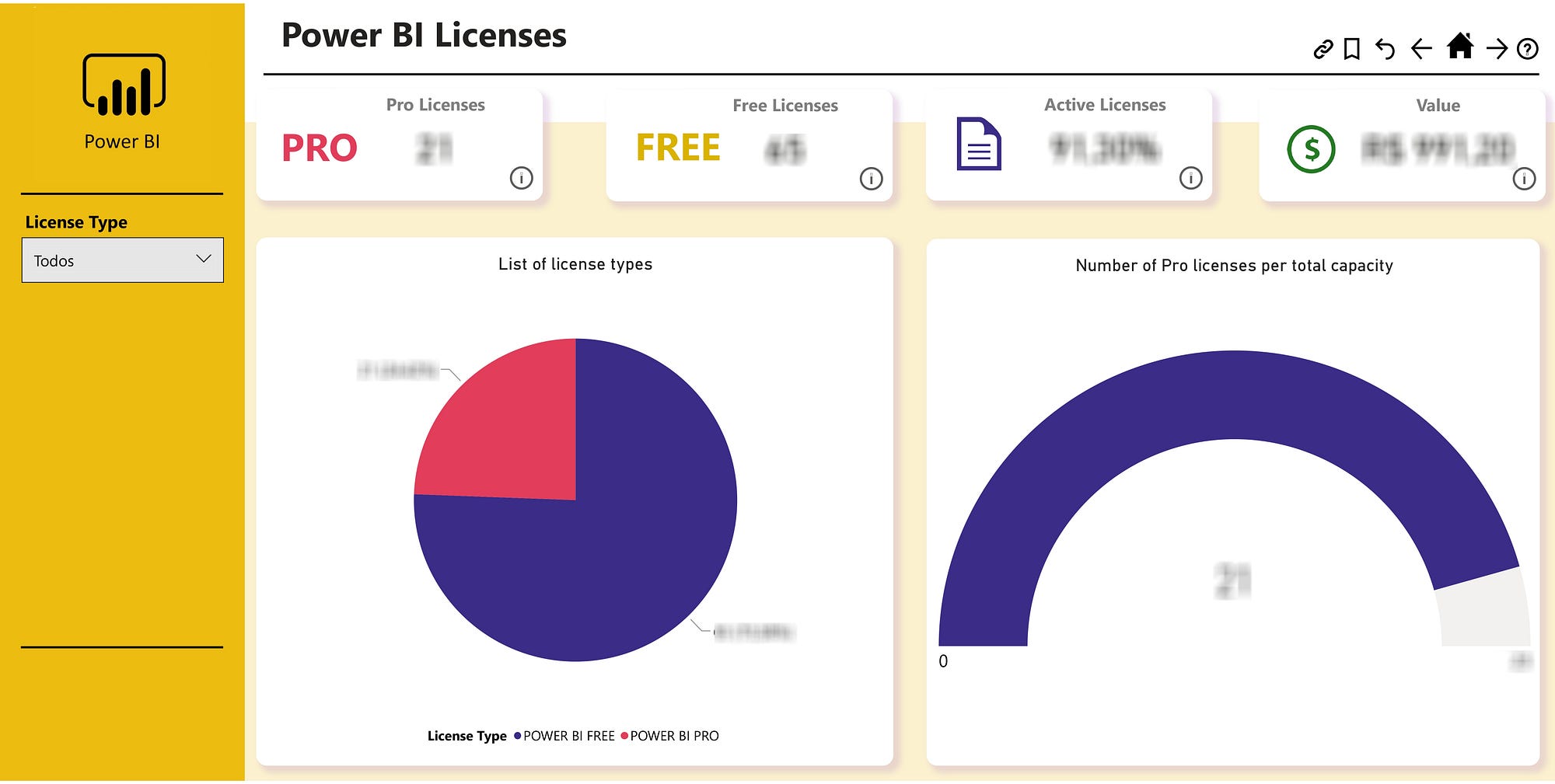Click 'Number of Pro licenses per total capacity' title
Screen dimensions: 1555x784
(1234, 266)
